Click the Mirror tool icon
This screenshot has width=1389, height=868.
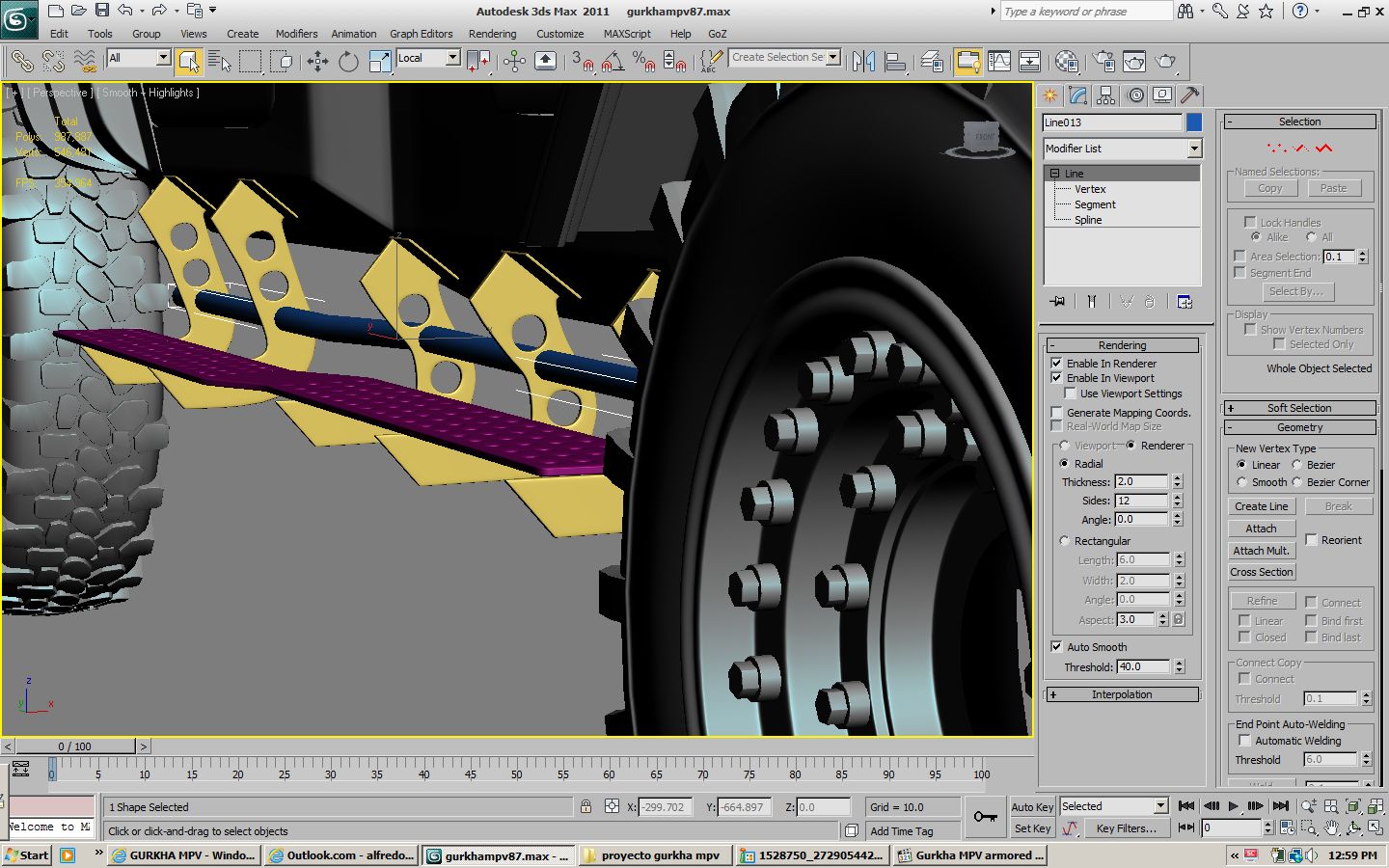click(864, 62)
